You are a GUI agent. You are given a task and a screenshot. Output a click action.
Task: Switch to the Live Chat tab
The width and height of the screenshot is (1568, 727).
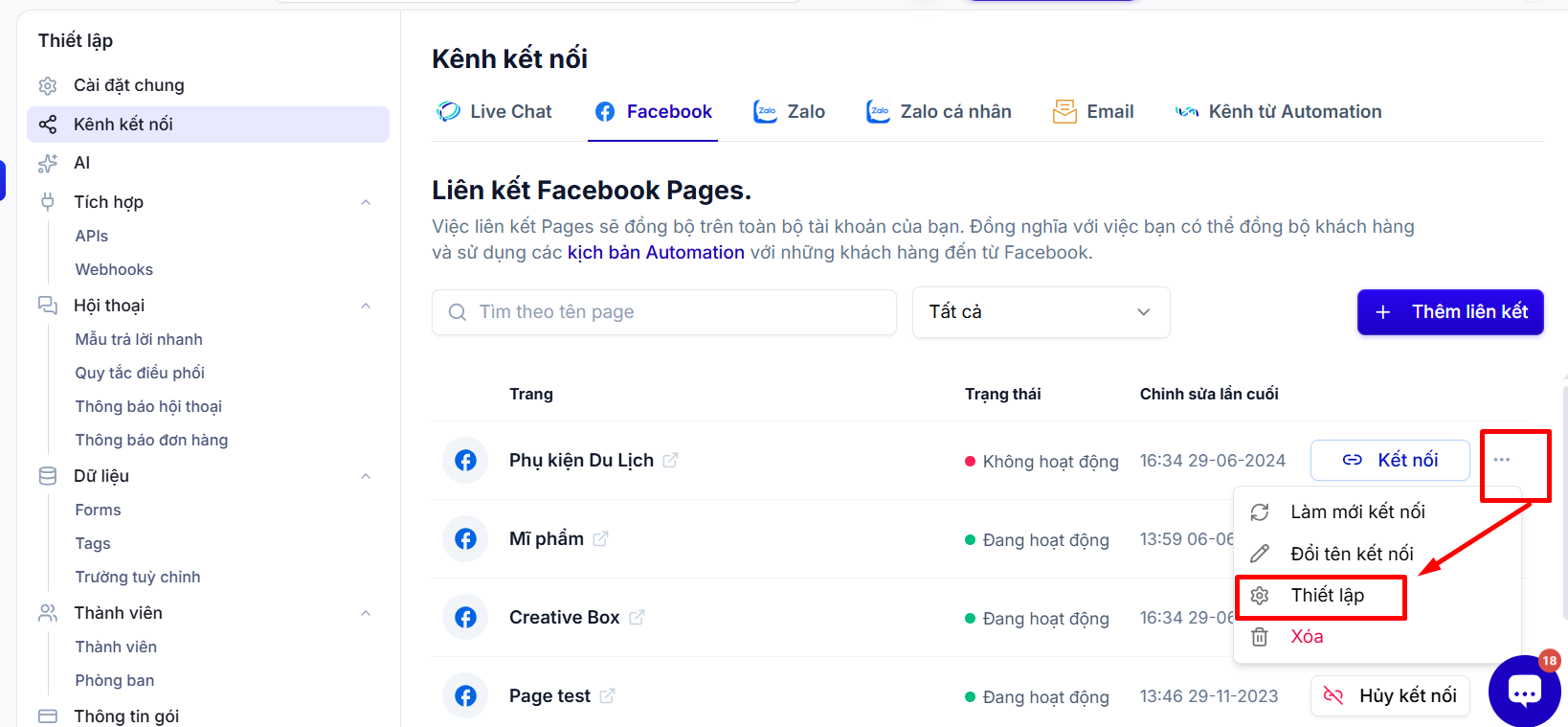point(494,112)
